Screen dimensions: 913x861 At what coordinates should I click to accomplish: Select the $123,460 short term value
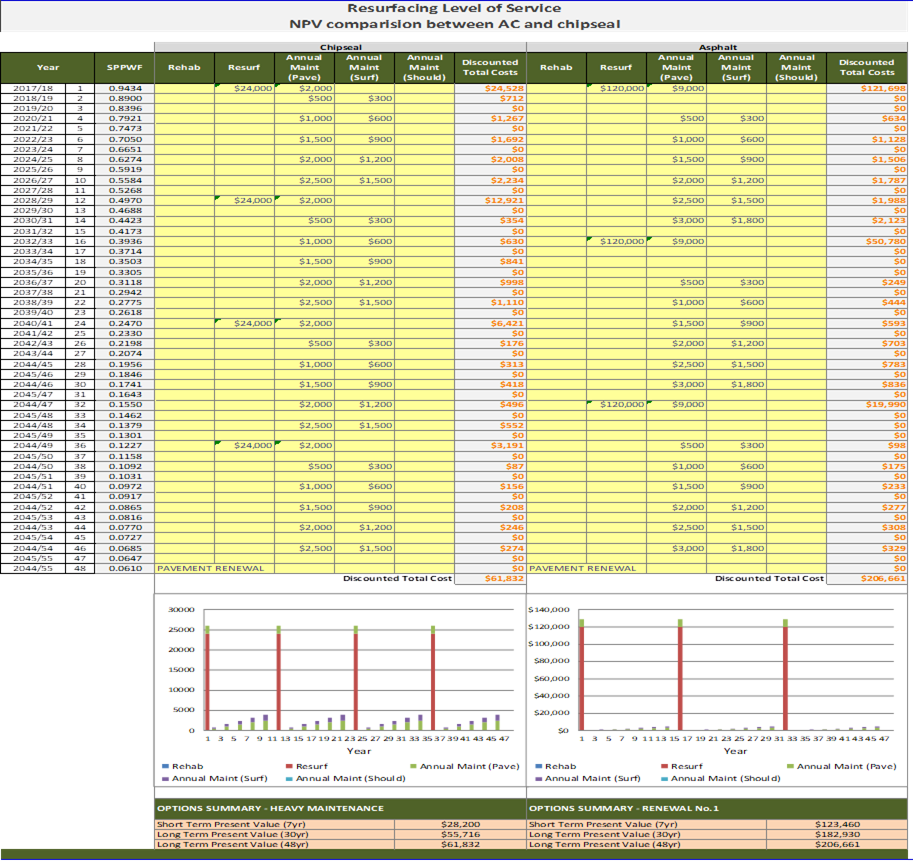837,824
